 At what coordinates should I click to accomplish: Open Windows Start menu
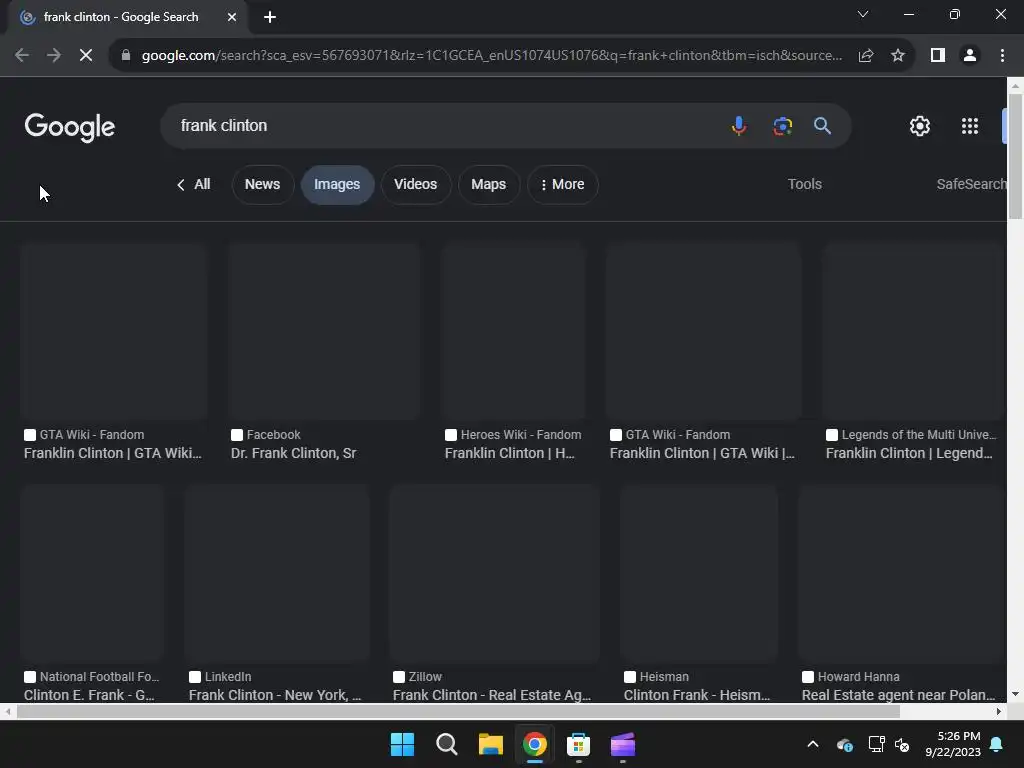click(402, 744)
